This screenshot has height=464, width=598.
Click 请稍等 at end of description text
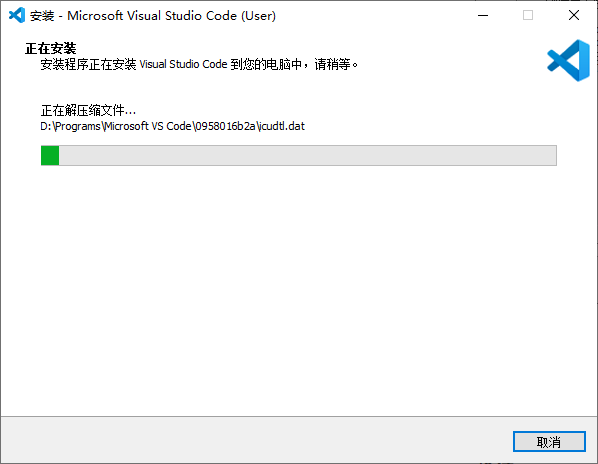(x=332, y=64)
